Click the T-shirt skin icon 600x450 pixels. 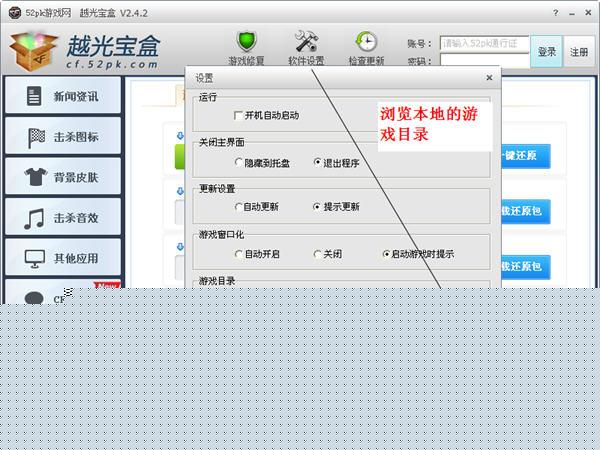coord(36,177)
